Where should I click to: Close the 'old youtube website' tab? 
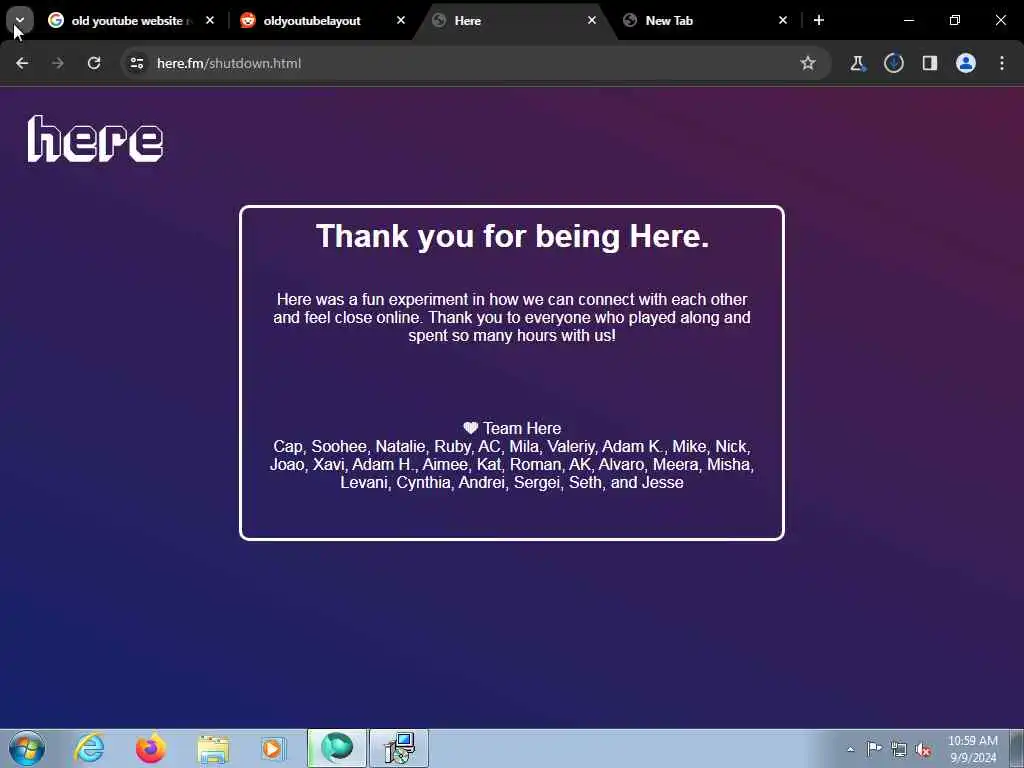click(x=210, y=20)
